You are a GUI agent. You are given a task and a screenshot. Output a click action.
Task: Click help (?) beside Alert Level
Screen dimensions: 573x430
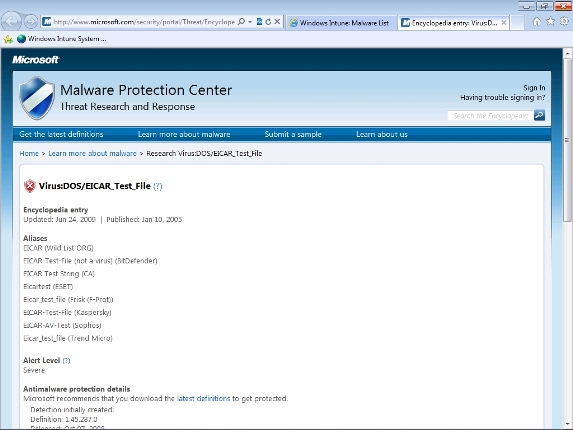tap(66, 361)
